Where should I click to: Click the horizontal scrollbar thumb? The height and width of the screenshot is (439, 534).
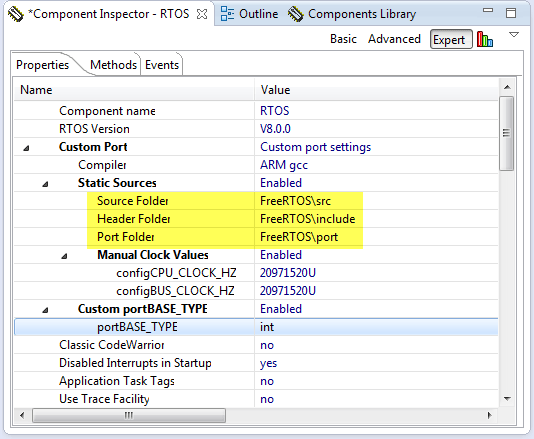(x=129, y=416)
